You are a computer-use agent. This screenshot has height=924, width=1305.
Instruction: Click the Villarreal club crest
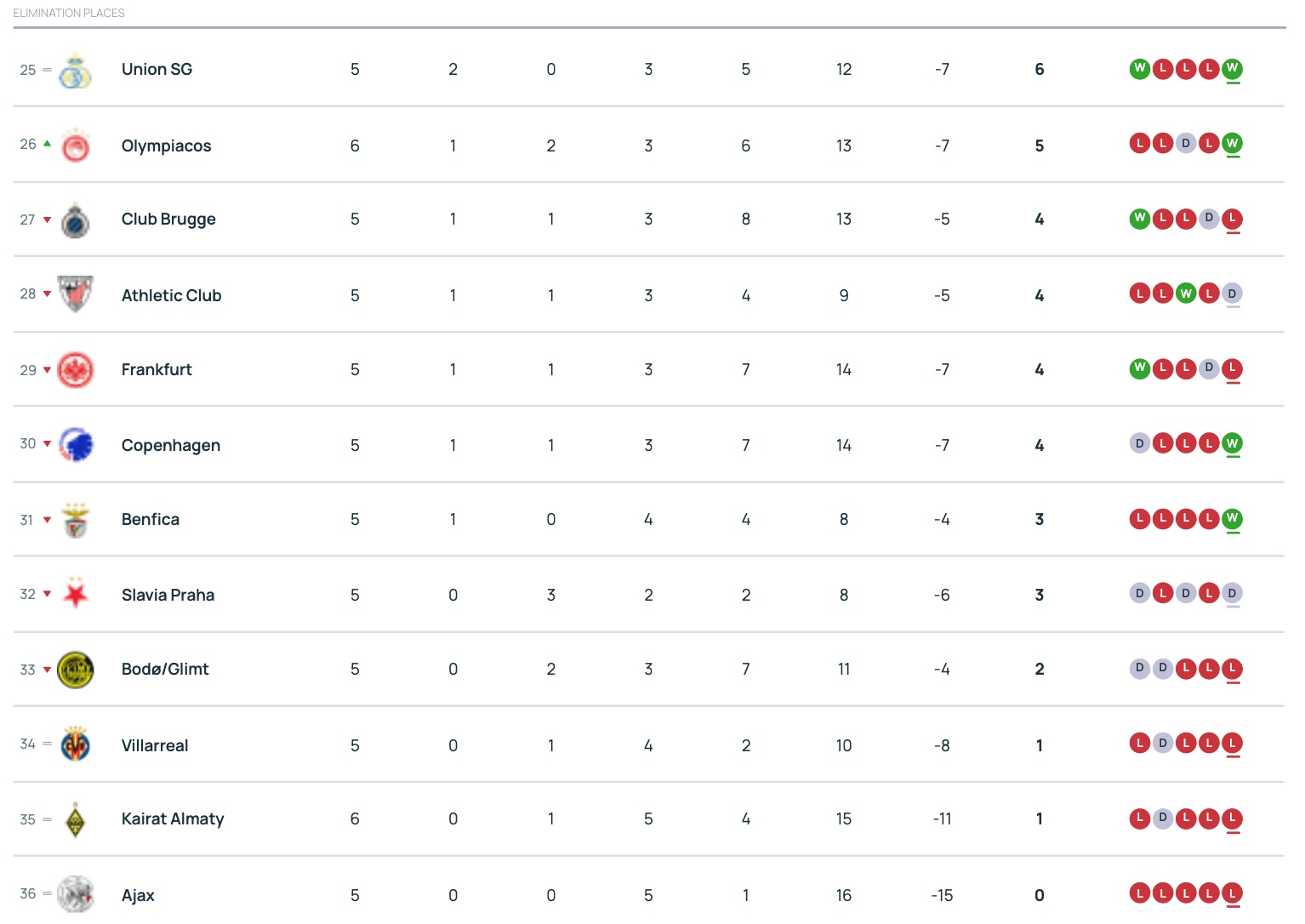75,745
